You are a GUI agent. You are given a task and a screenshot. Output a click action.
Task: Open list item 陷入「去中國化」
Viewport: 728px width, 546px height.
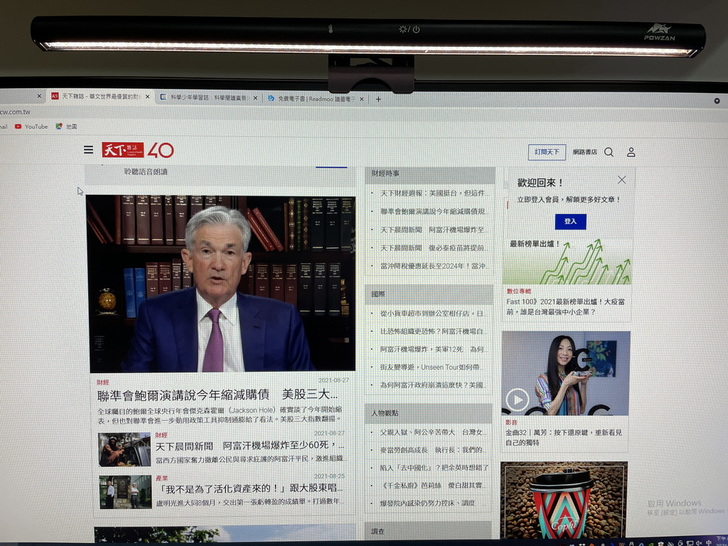pos(434,468)
